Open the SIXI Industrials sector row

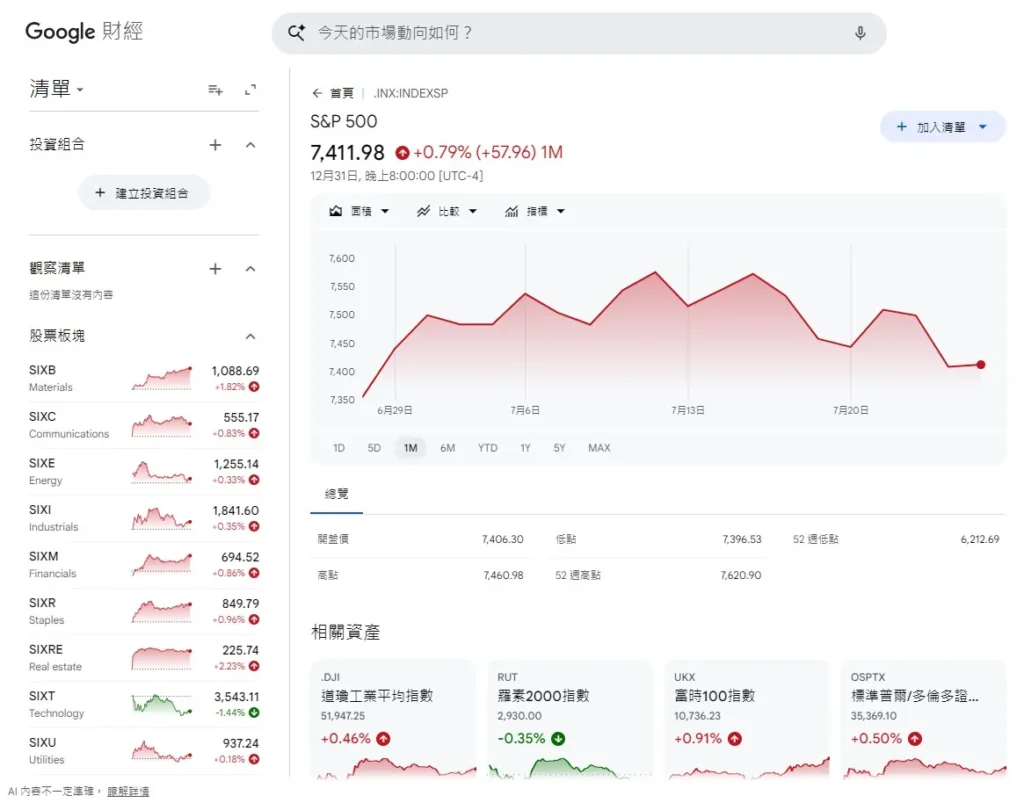coord(144,518)
